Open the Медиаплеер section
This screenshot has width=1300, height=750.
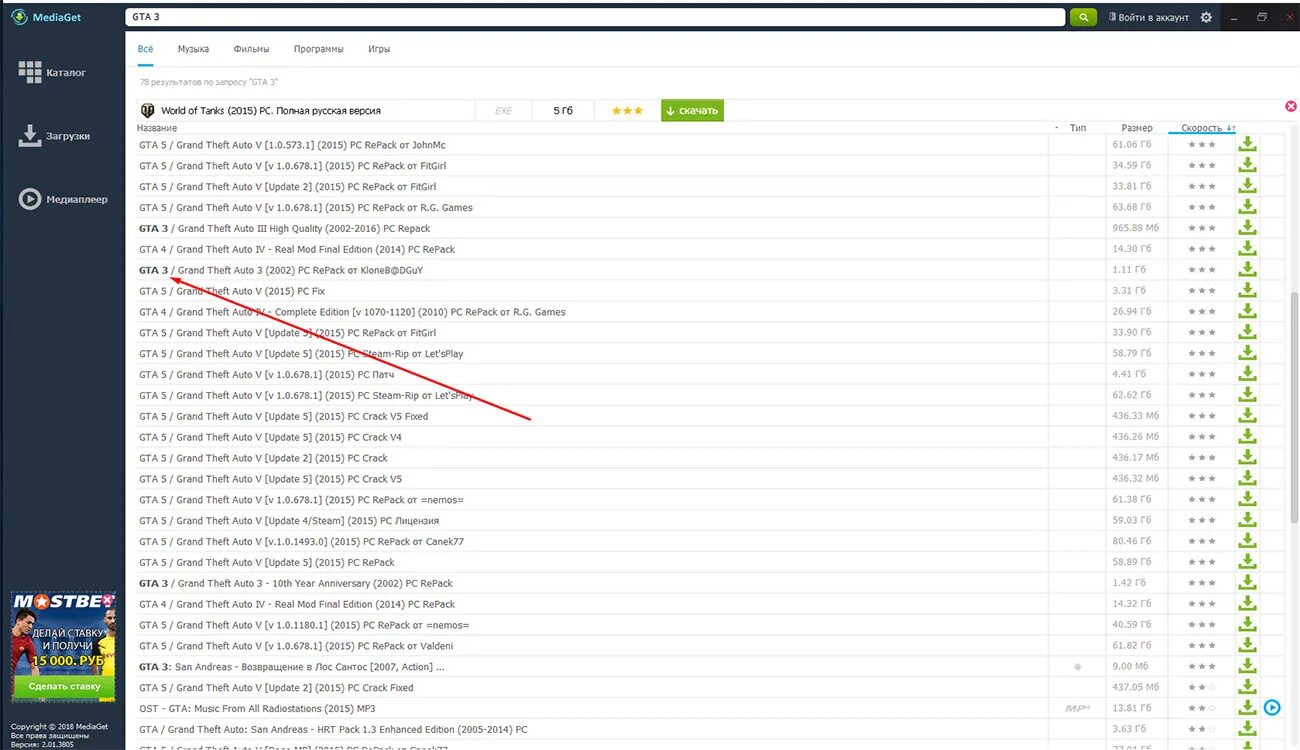(63, 199)
